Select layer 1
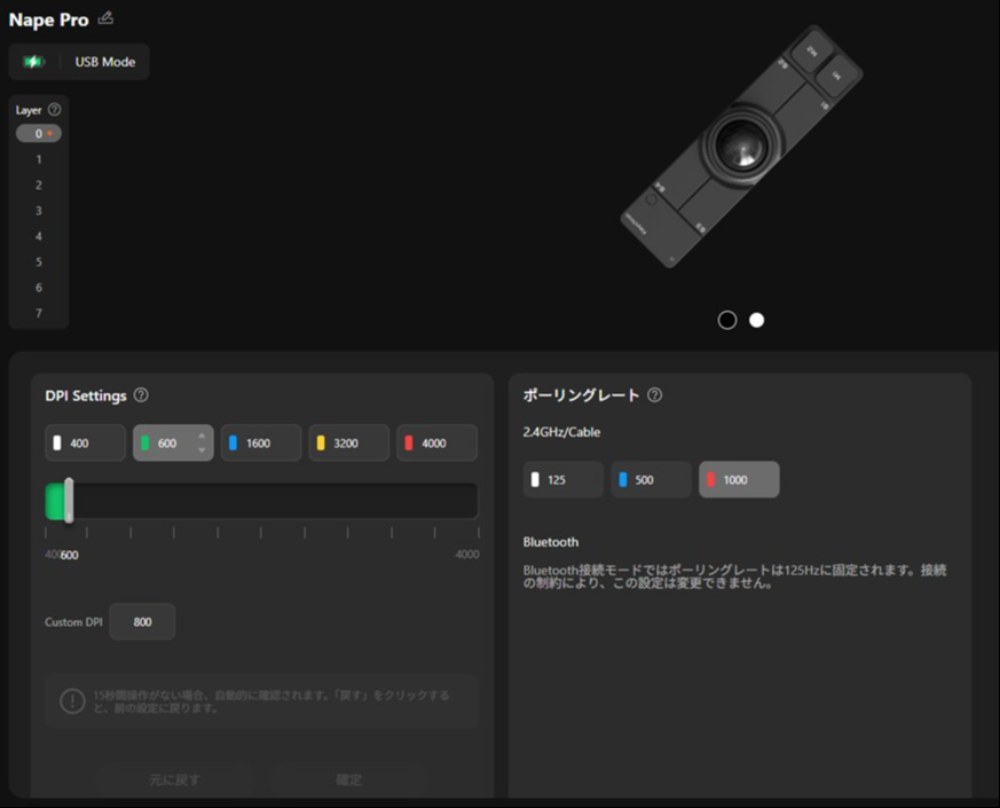The image size is (1000, 808). (x=39, y=159)
